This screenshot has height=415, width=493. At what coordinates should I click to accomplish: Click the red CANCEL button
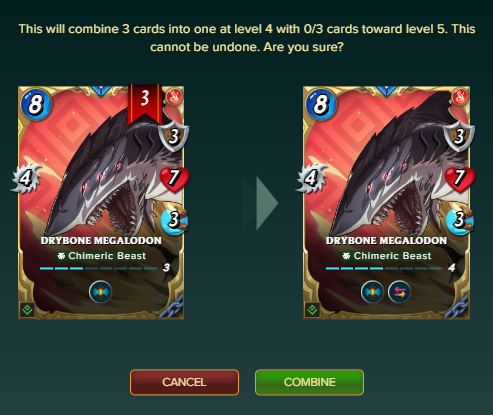(x=184, y=382)
